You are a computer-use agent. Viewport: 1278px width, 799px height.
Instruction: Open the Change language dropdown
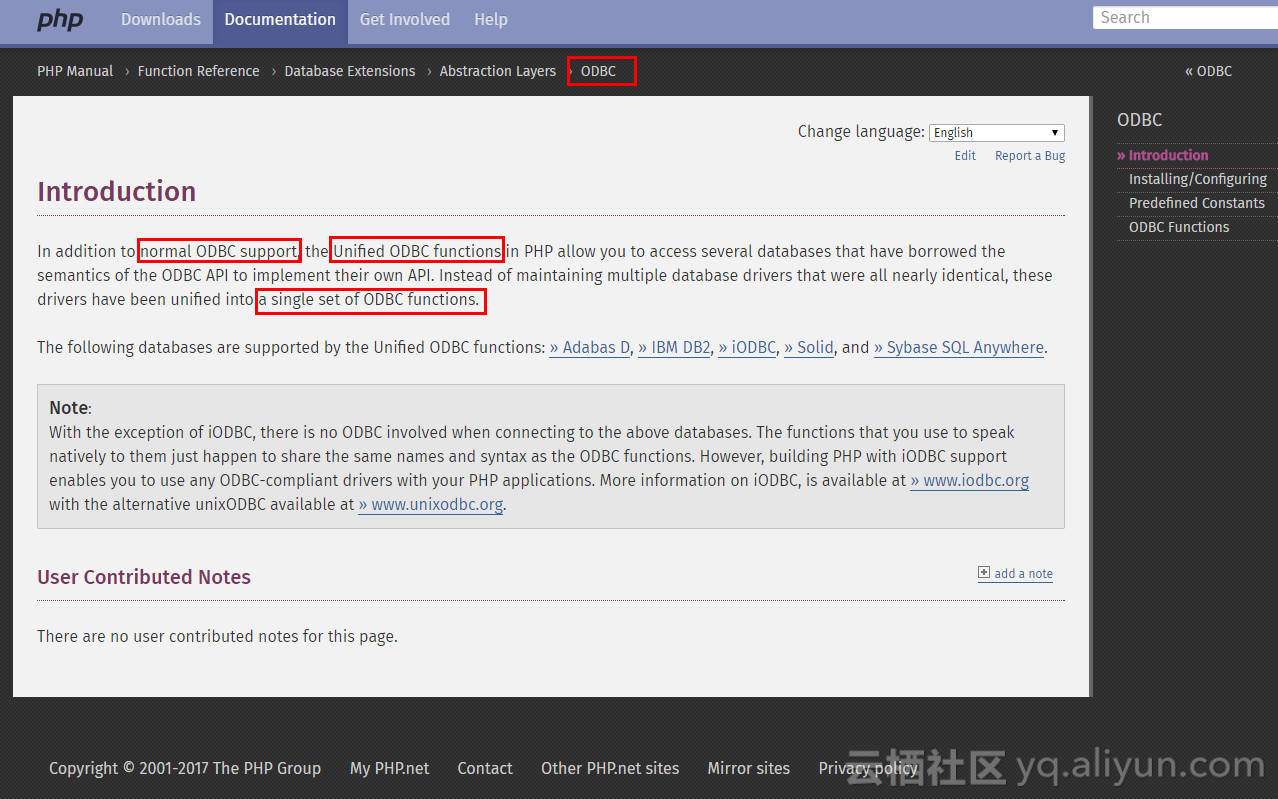997,133
